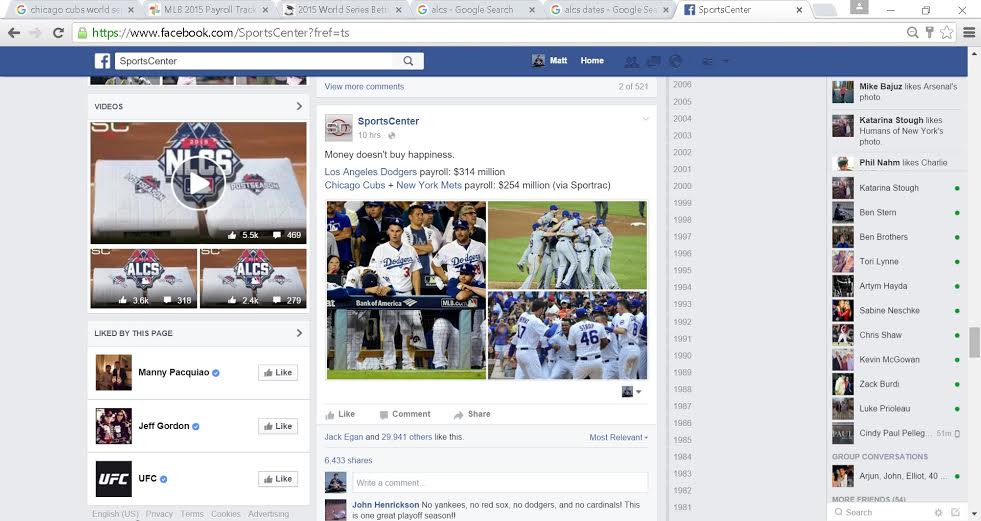Viewport: 981px width, 521px height.
Task: Open chat with Cindy Paul Pelleg
Action: (897, 433)
